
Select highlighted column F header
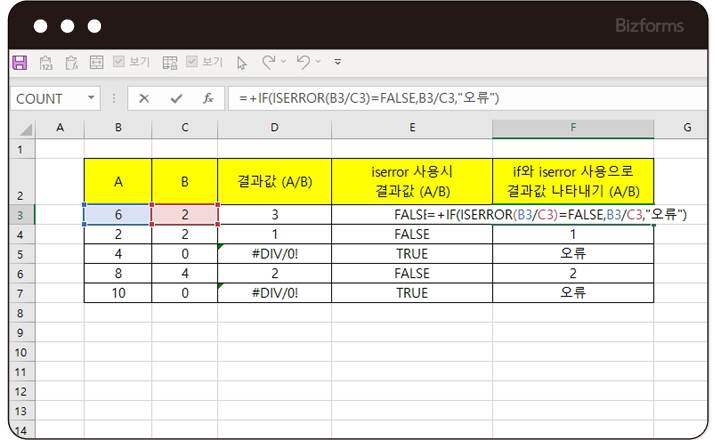pos(573,128)
